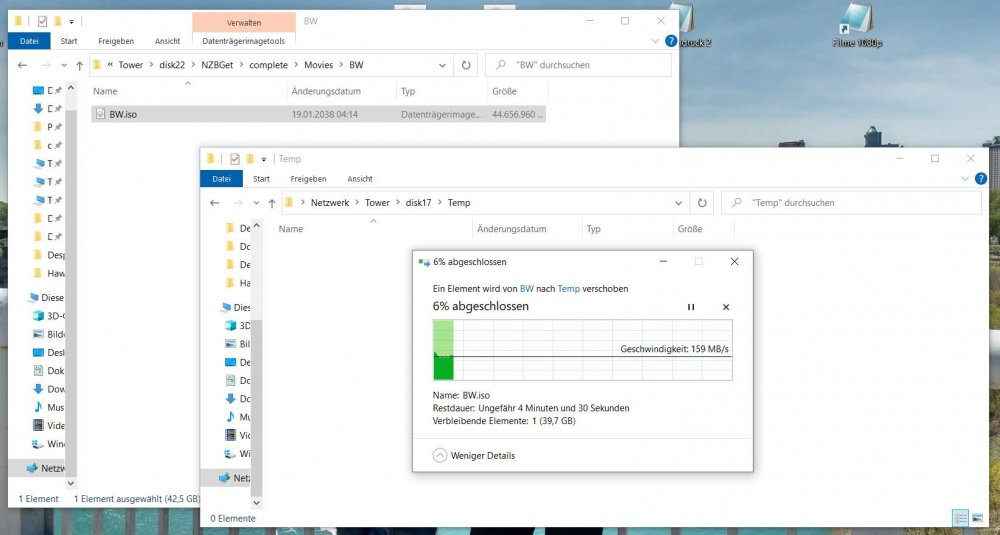
Task: Expand Temp address bar history dropdown
Action: (679, 203)
